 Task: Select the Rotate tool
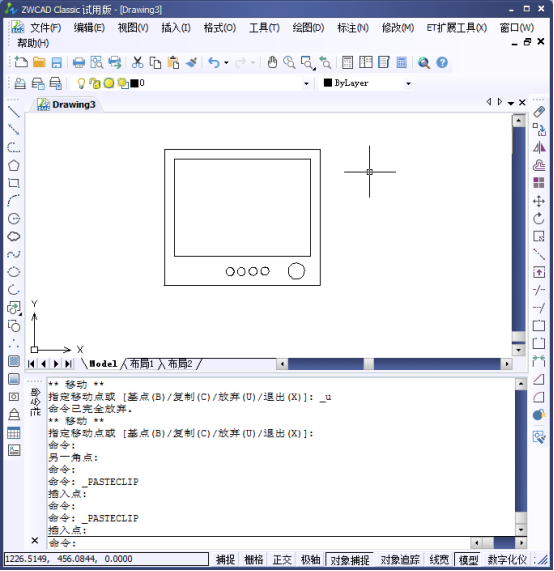pos(539,218)
